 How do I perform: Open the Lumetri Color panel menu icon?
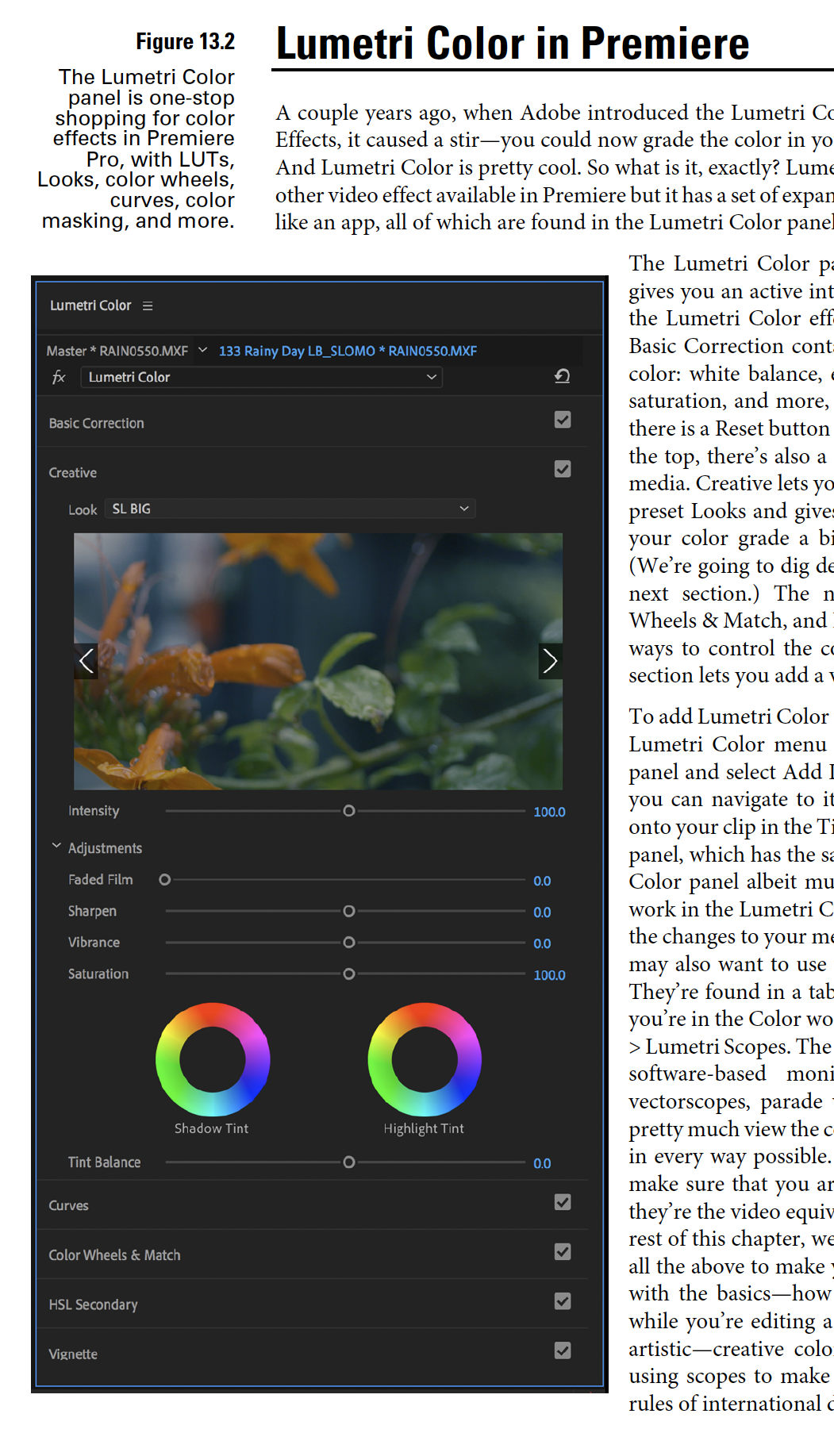(148, 306)
